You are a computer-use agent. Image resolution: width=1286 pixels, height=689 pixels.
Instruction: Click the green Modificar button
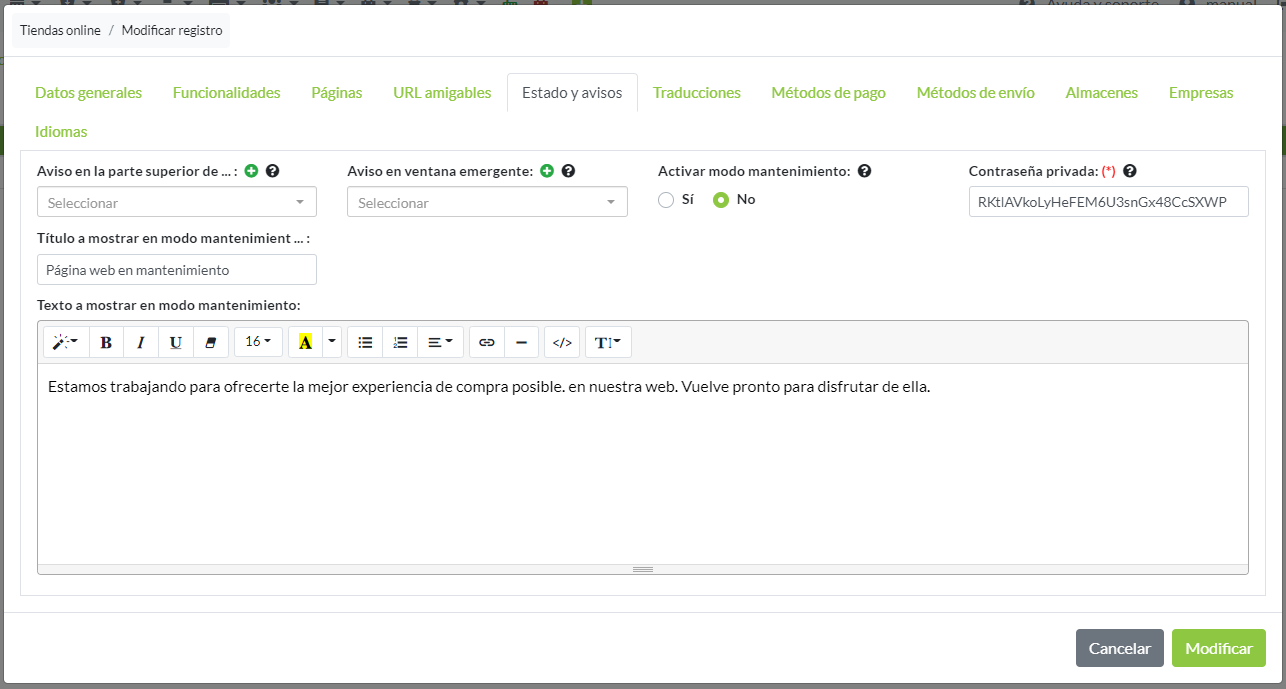(x=1218, y=648)
